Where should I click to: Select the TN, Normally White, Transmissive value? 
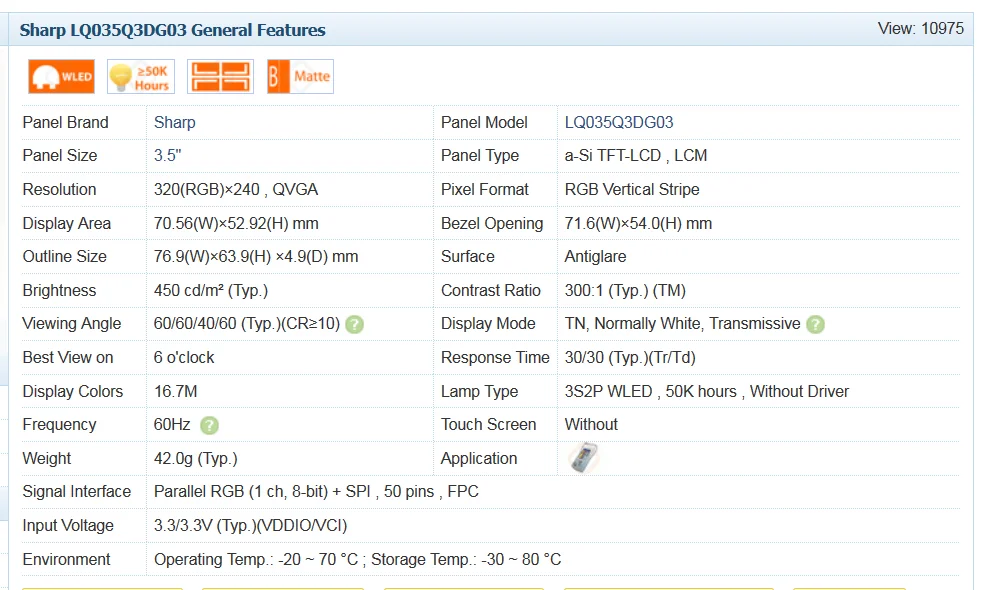pos(683,323)
